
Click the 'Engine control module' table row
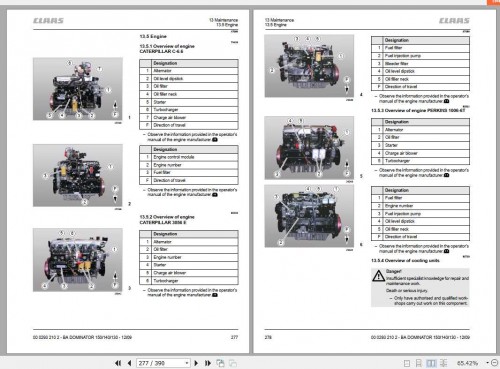[189, 157]
